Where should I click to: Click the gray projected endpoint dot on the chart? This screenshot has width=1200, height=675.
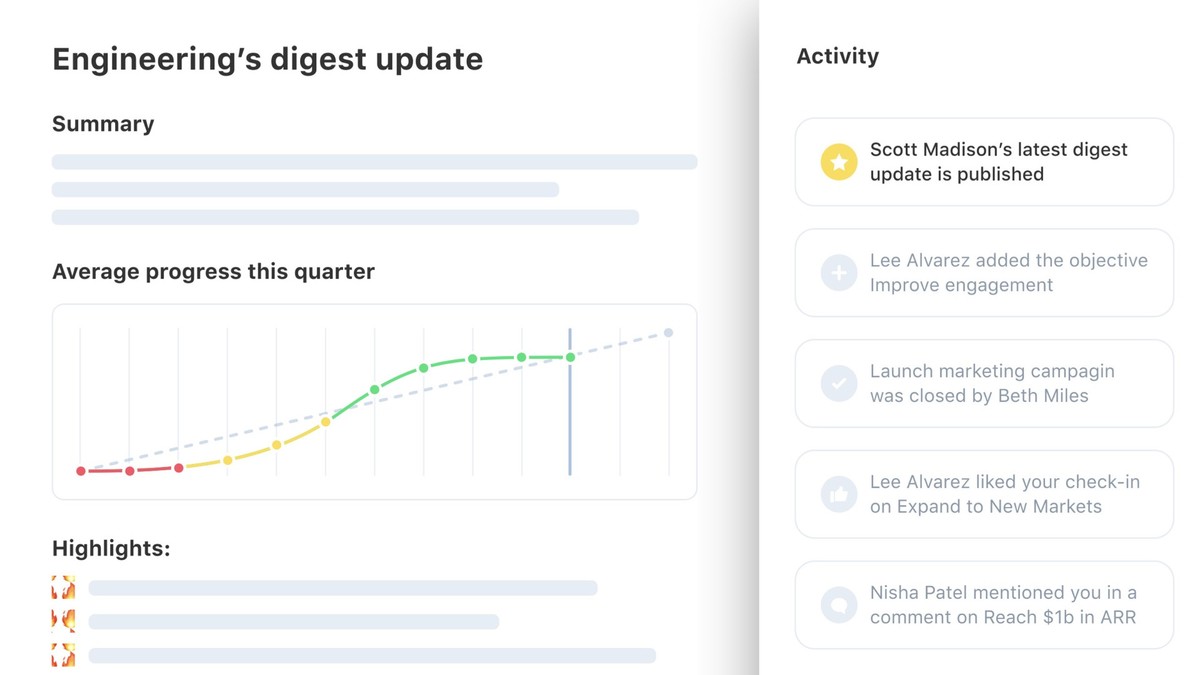point(668,333)
